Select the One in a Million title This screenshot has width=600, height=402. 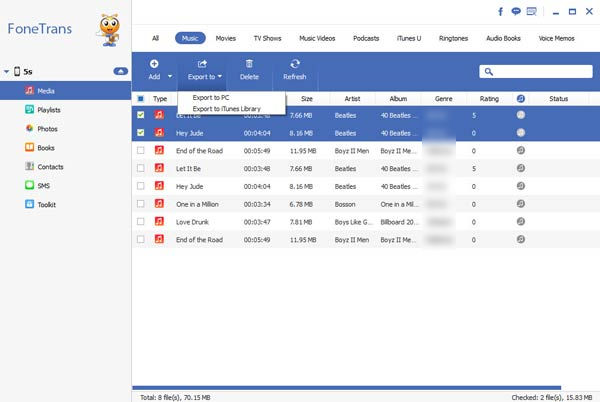[x=197, y=204]
